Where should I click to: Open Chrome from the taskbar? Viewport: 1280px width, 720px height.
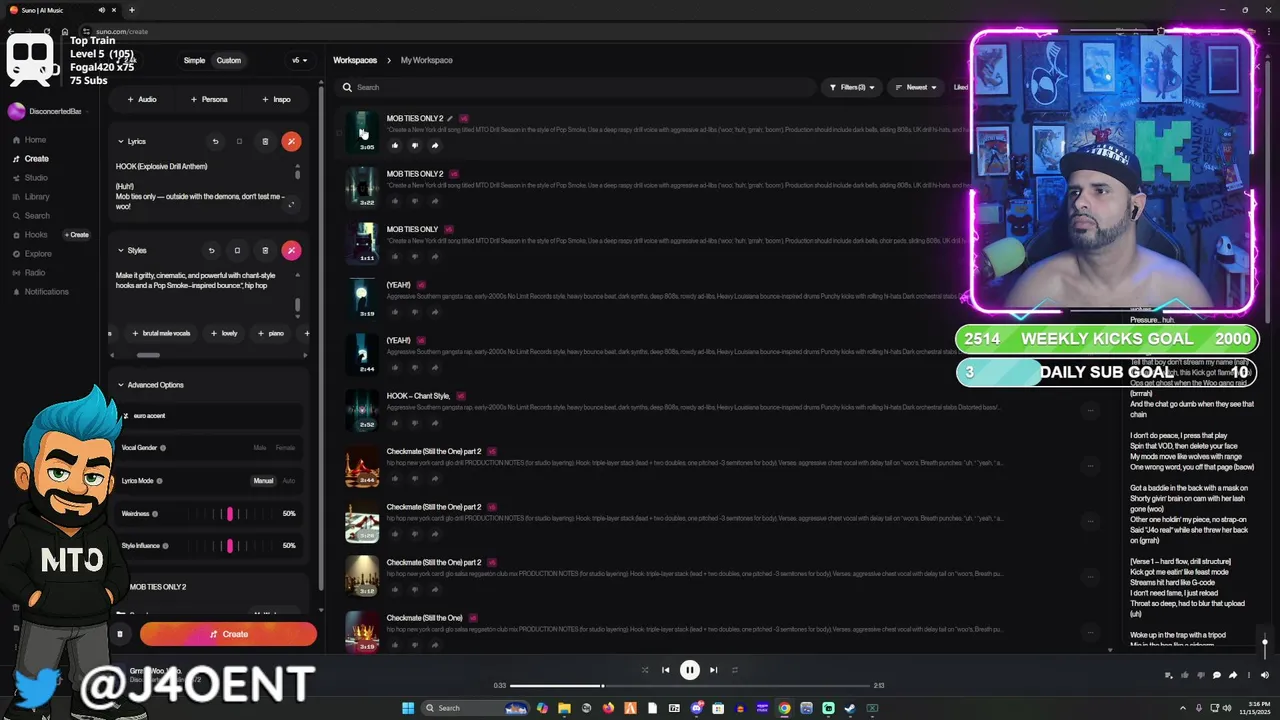[x=784, y=708]
